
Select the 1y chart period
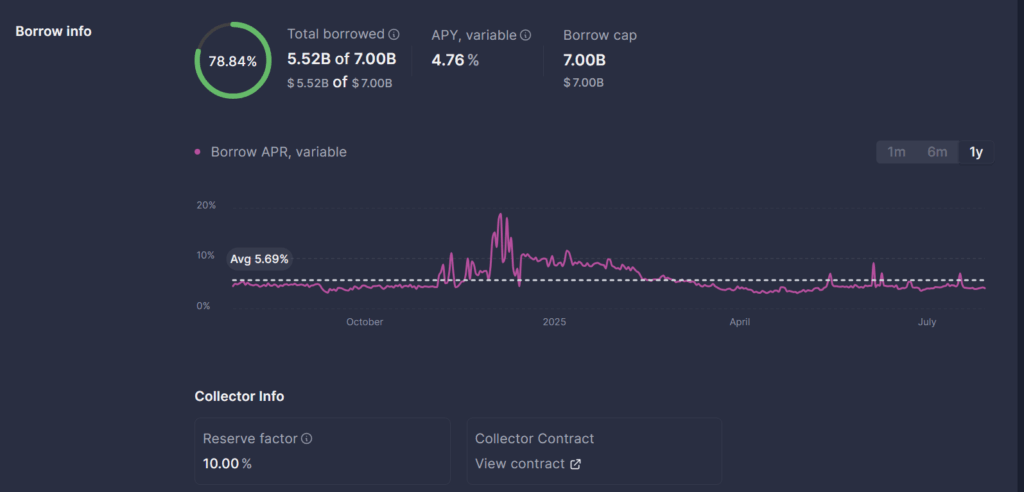976,152
